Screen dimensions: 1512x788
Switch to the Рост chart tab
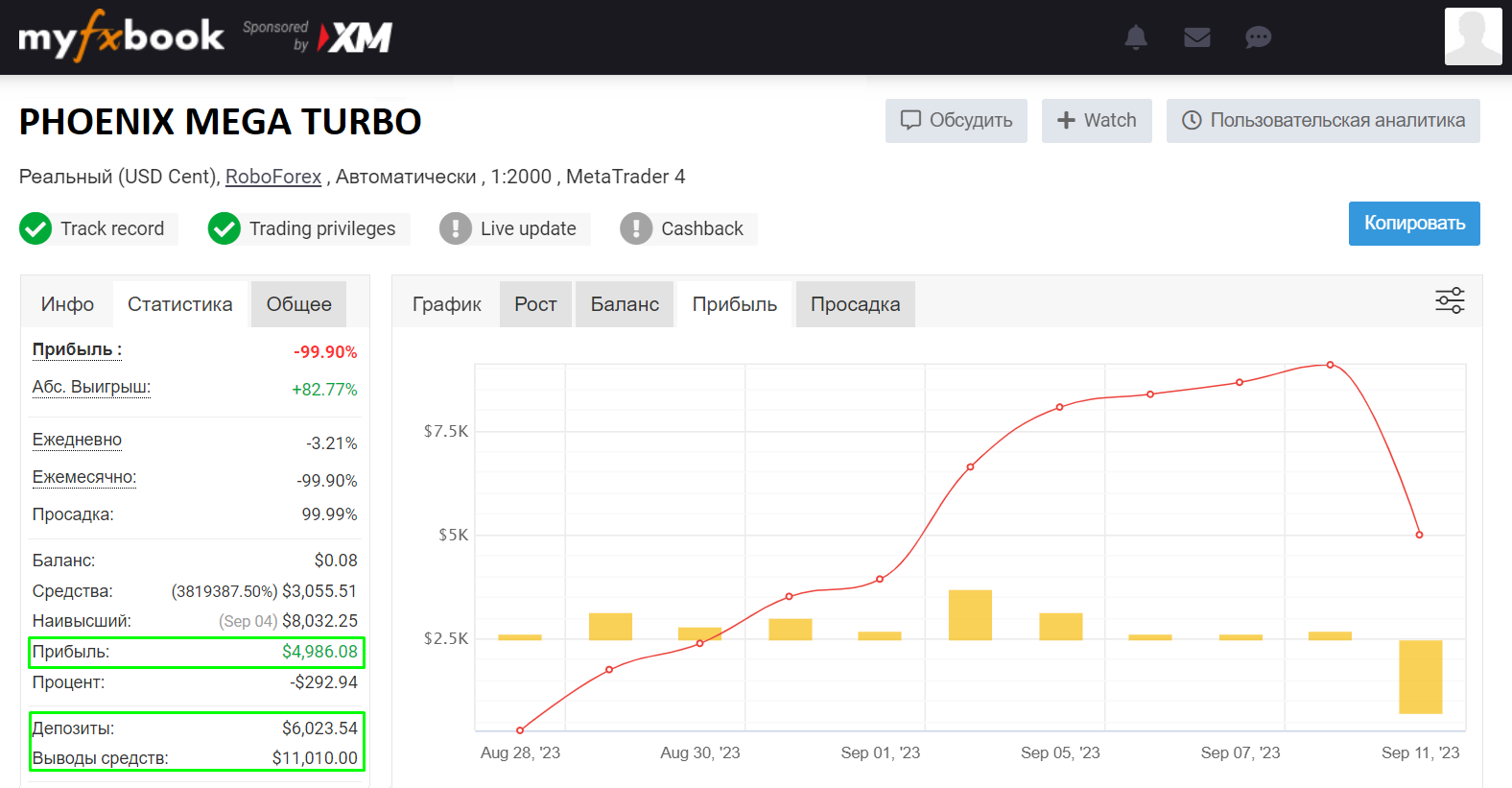tap(535, 304)
